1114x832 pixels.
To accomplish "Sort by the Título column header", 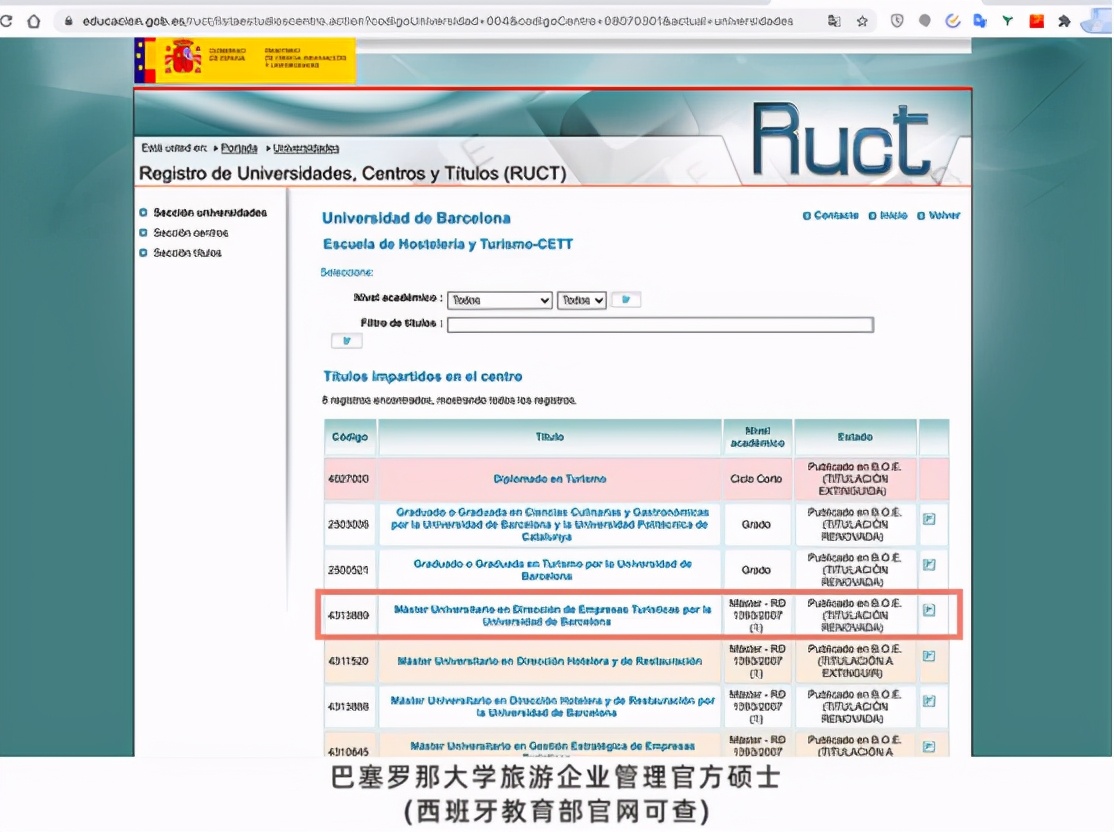I will pyautogui.click(x=550, y=437).
